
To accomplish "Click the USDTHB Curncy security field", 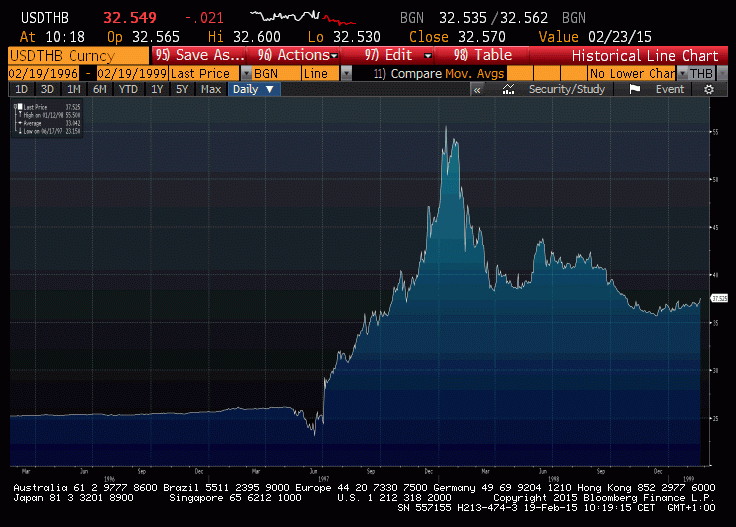I will (x=78, y=56).
